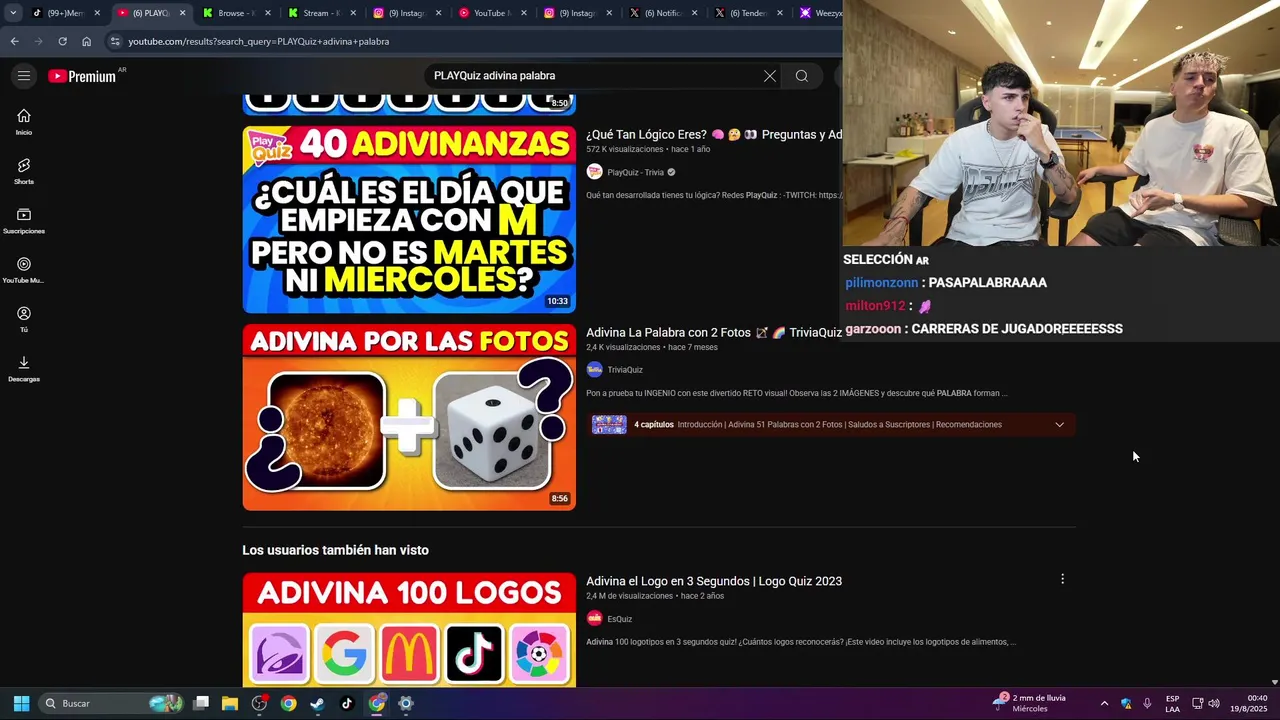Image resolution: width=1280 pixels, height=720 pixels.
Task: Open the TriviaQuiz channel name
Action: tap(625, 370)
